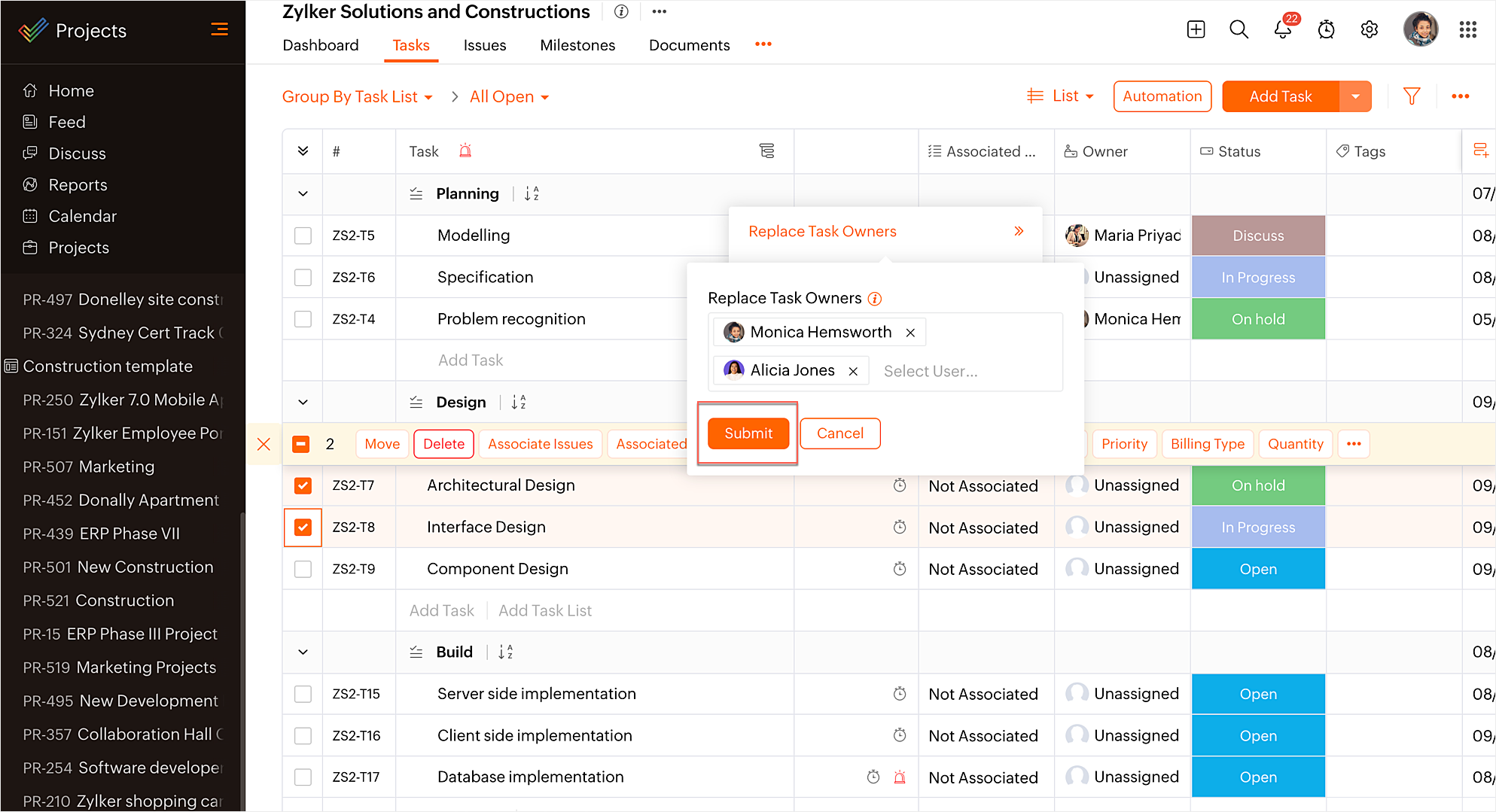Sort Build task list A to Z
Viewport: 1496px width, 812px height.
[505, 652]
